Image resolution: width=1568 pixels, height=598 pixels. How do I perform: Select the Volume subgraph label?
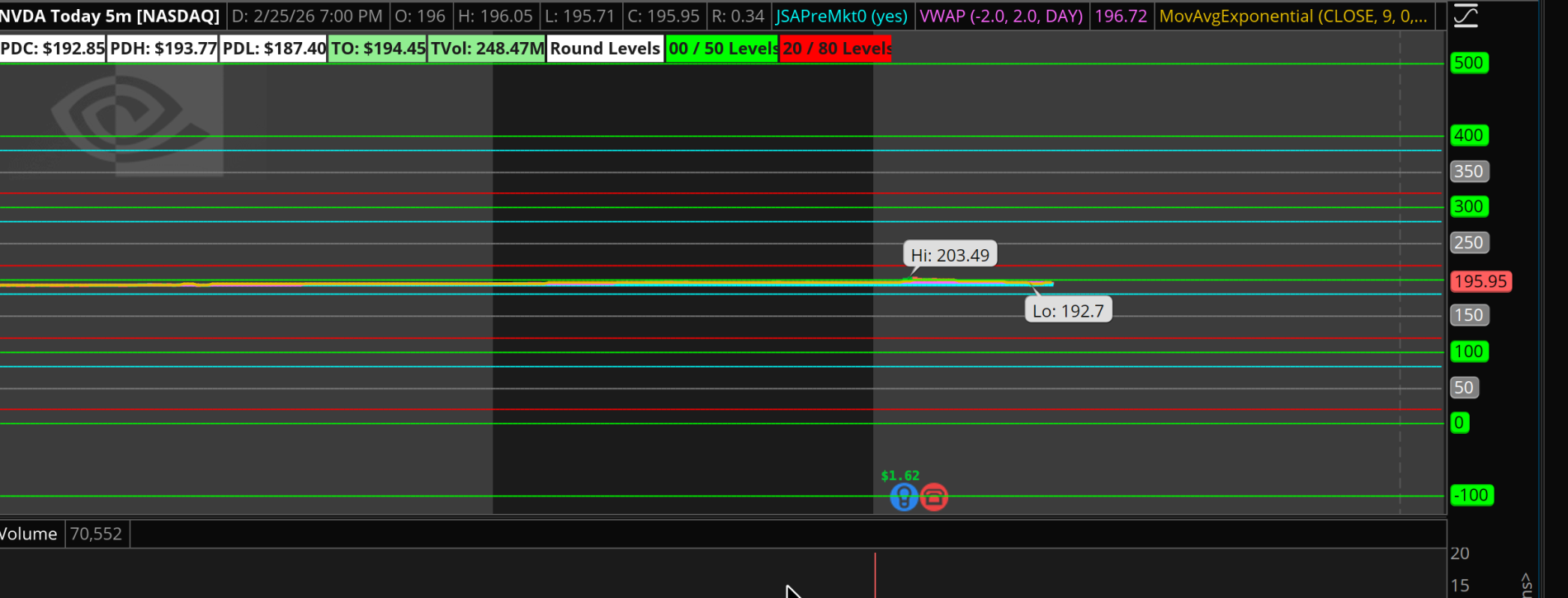click(x=29, y=534)
